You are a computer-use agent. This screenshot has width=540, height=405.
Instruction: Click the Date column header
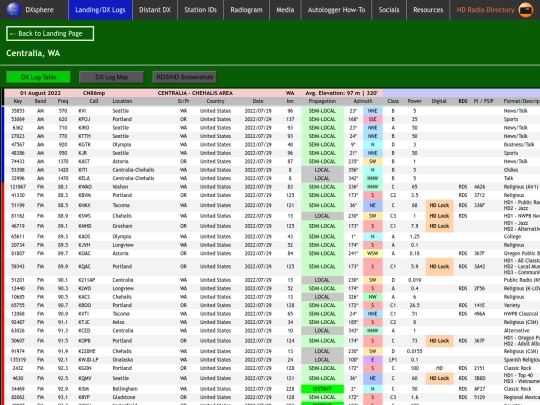click(x=258, y=101)
